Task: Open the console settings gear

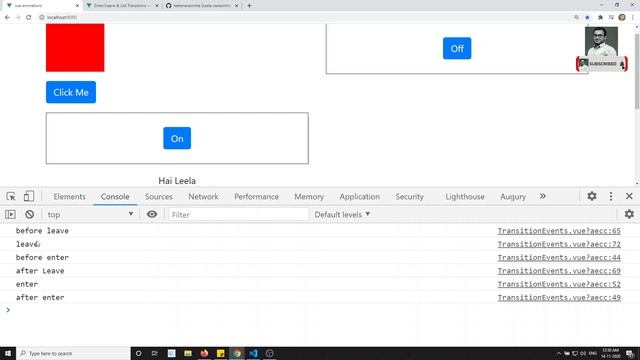Action: coord(629,214)
